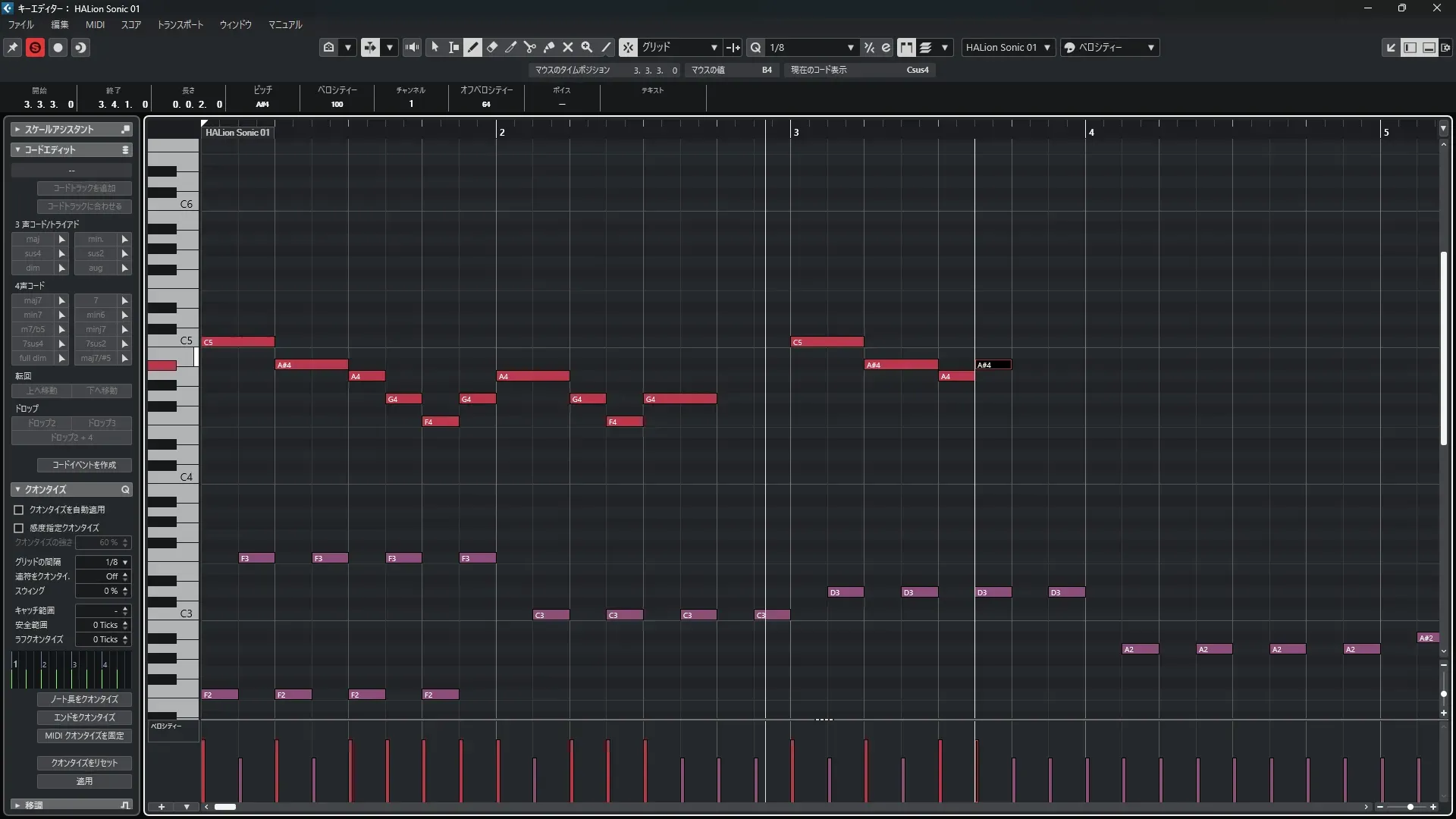Toggle the Snap on/off button
Screen dimensions: 1456x819
click(628, 47)
